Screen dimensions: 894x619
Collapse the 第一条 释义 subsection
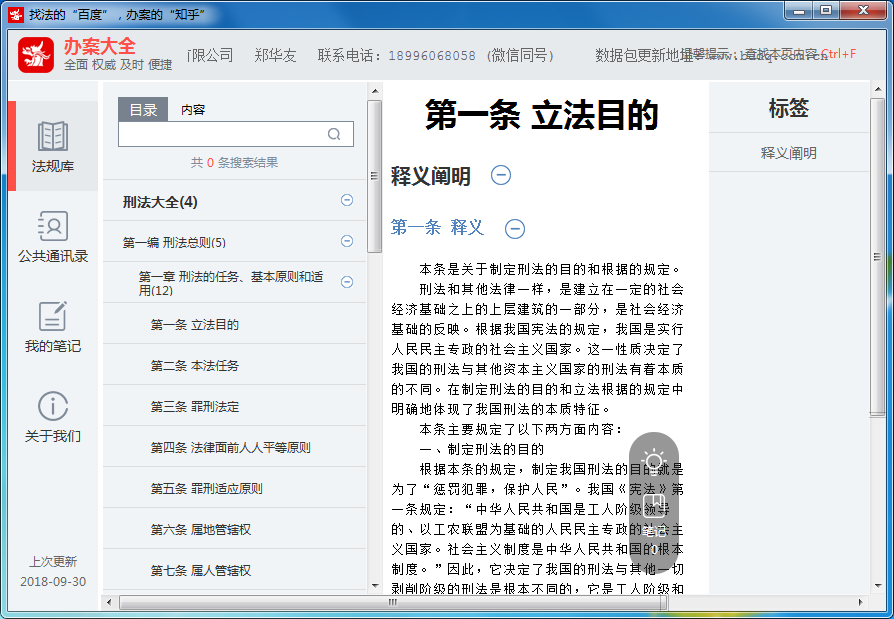click(x=515, y=229)
